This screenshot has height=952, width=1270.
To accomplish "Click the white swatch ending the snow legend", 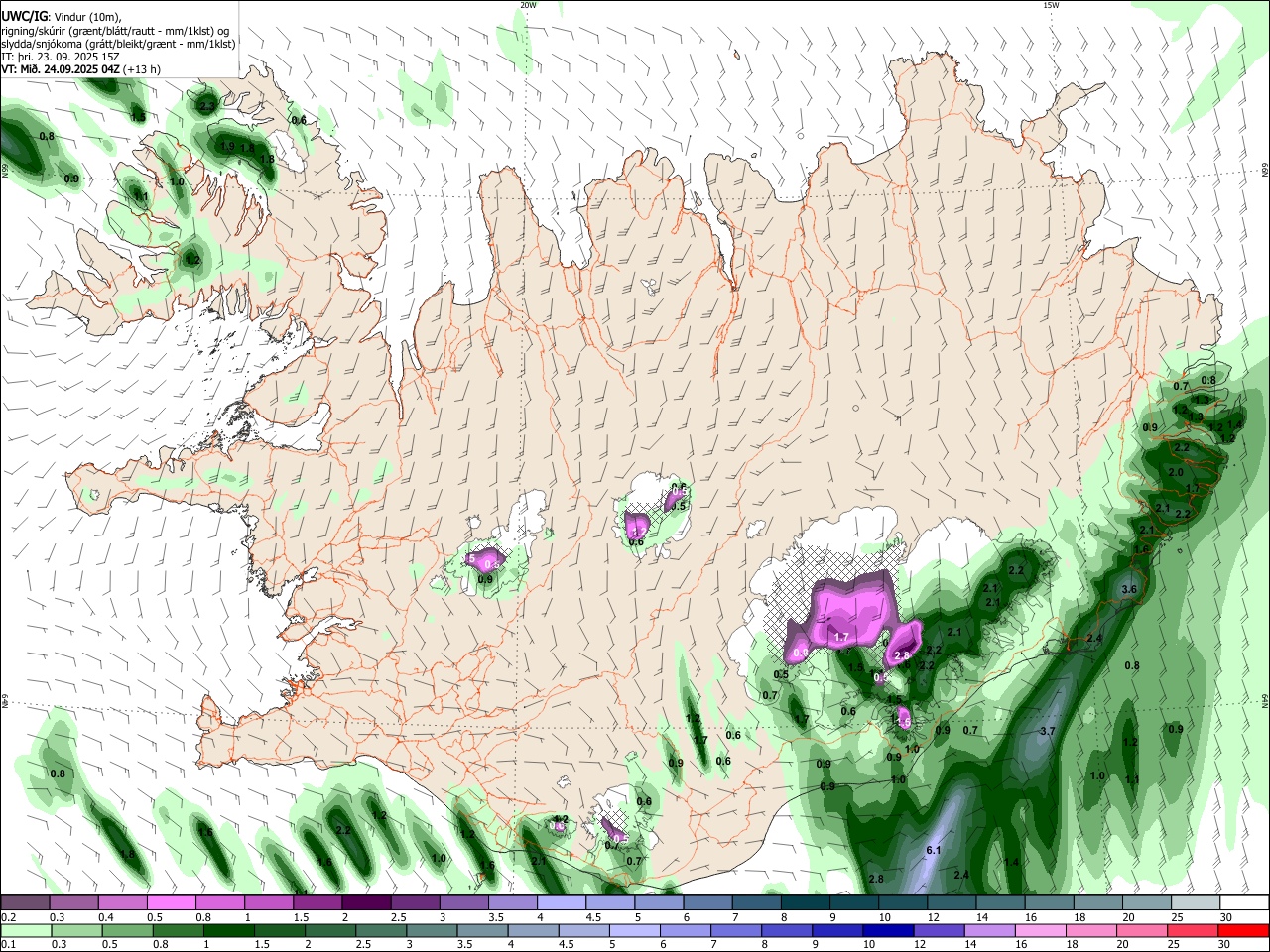I will click(x=1243, y=902).
